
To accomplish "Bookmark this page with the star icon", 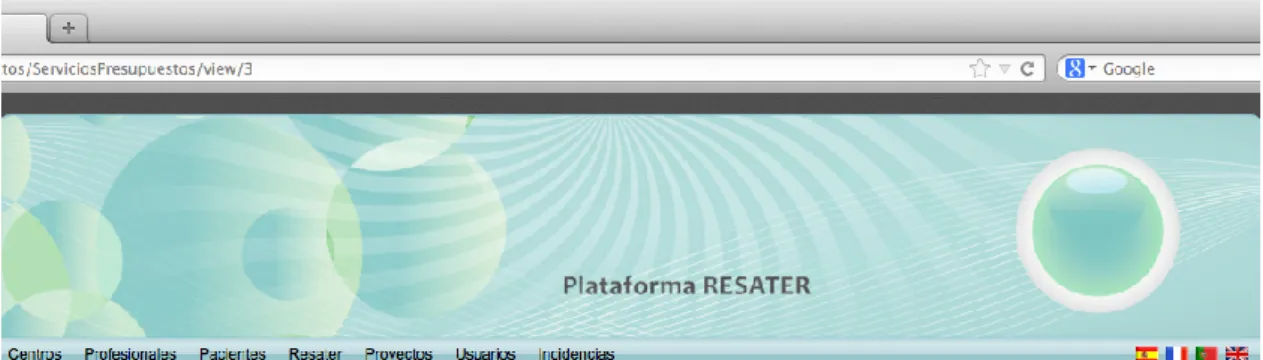I will [979, 69].
